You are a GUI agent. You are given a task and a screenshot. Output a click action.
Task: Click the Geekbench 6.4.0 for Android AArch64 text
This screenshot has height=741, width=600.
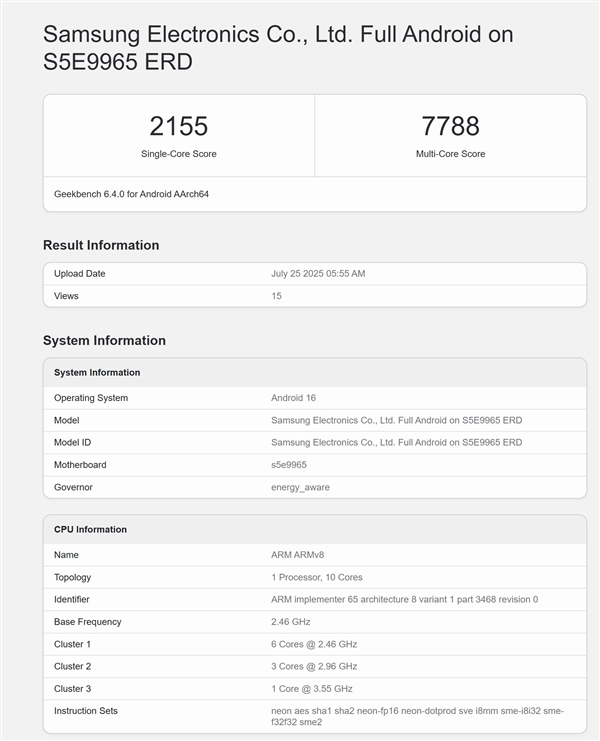coord(131,194)
